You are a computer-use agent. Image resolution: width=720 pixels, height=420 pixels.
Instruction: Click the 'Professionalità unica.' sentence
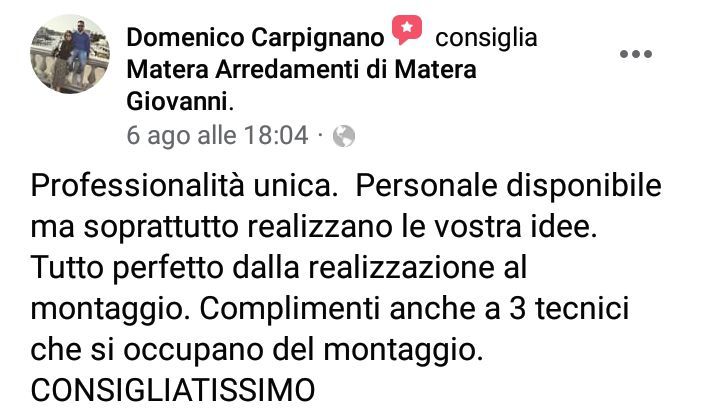183,186
